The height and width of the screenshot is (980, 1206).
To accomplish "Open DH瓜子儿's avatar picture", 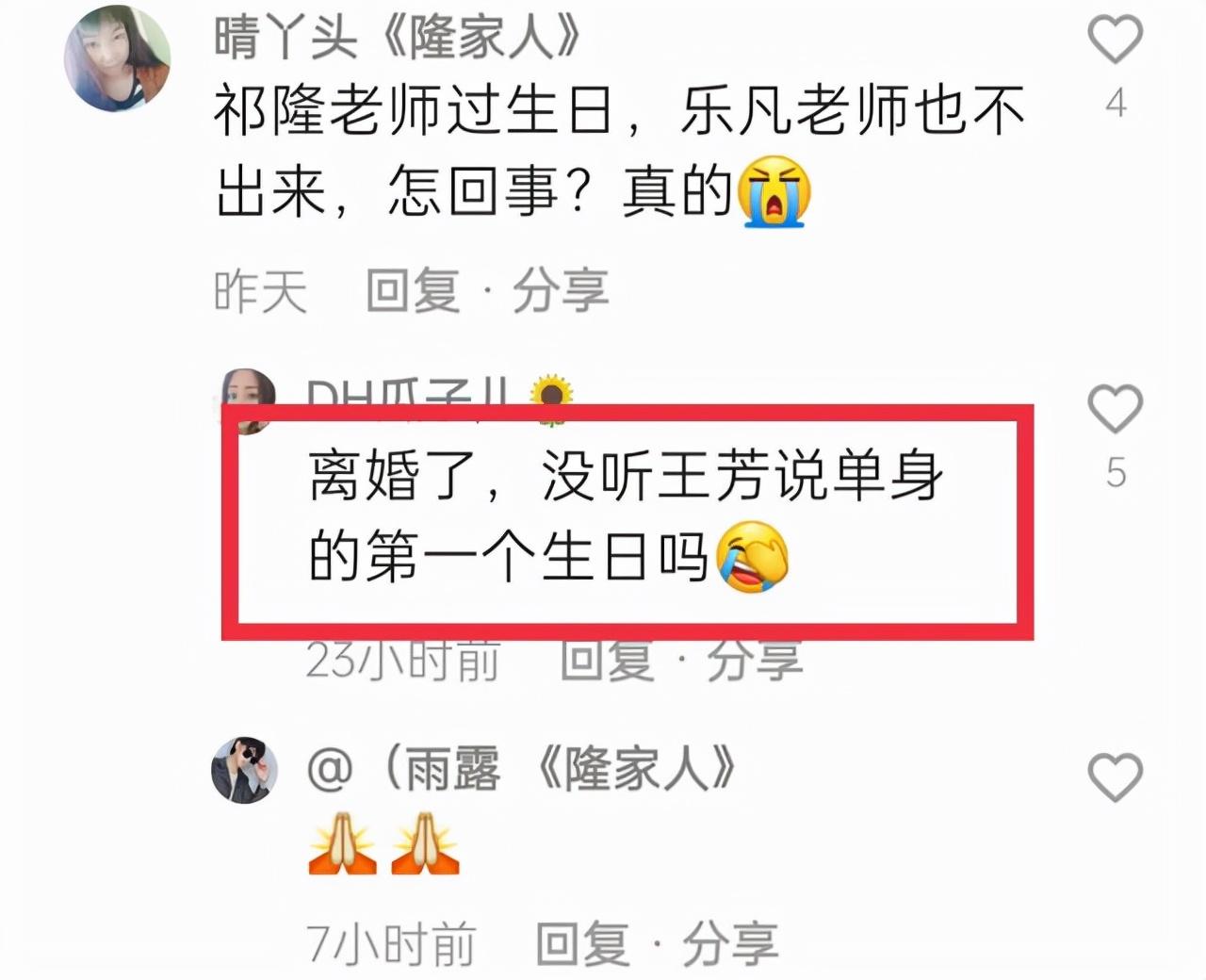I will pos(248,400).
